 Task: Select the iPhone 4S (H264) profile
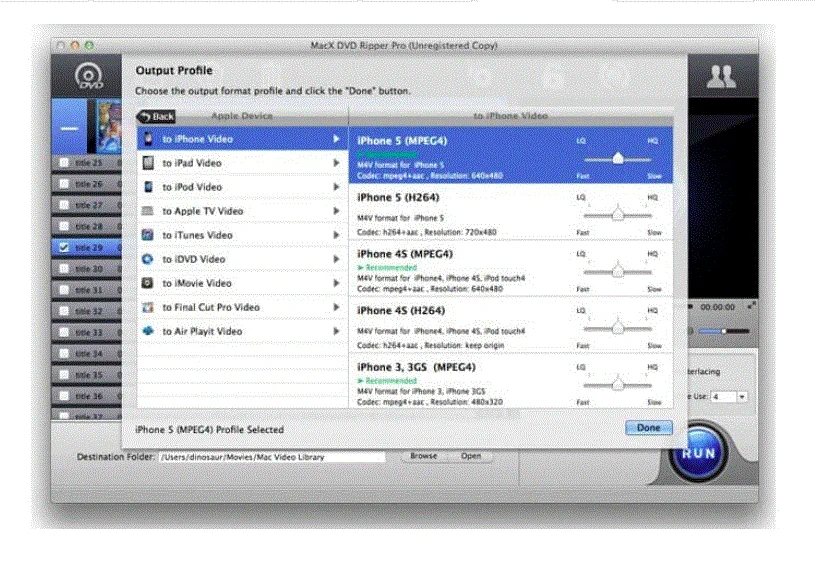pos(511,326)
